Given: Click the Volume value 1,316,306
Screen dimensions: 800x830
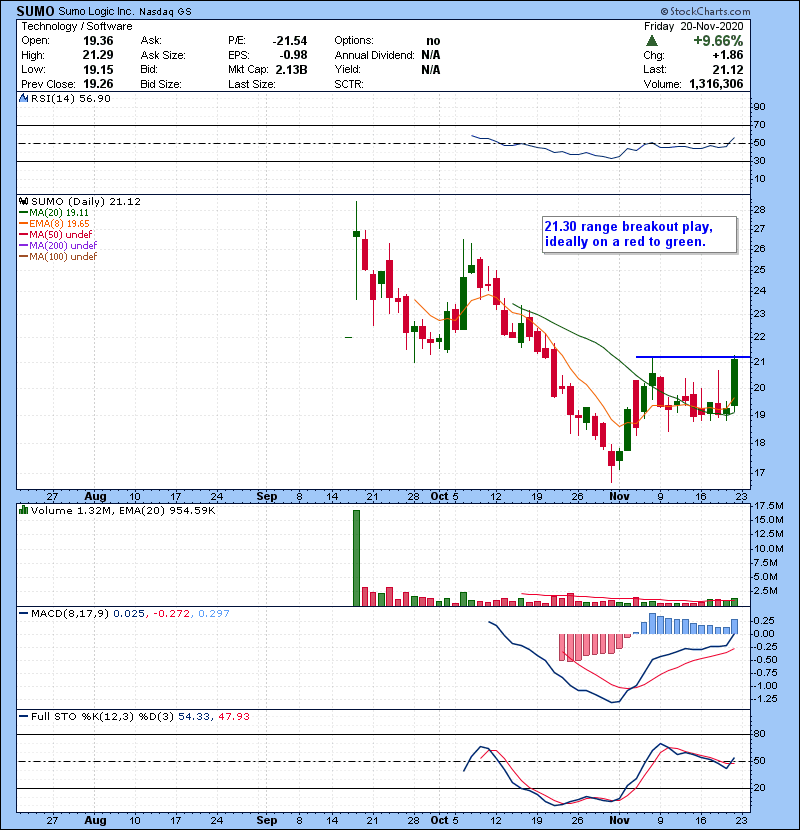Looking at the screenshot, I should (x=716, y=84).
